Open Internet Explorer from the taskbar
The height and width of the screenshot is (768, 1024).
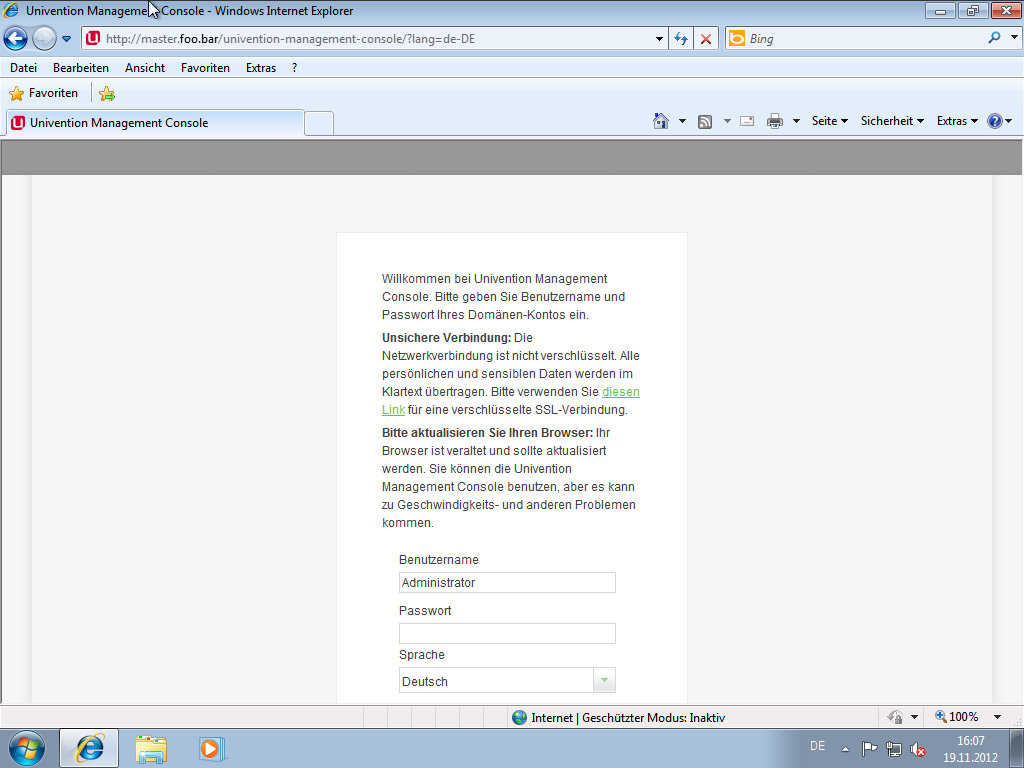tap(89, 747)
